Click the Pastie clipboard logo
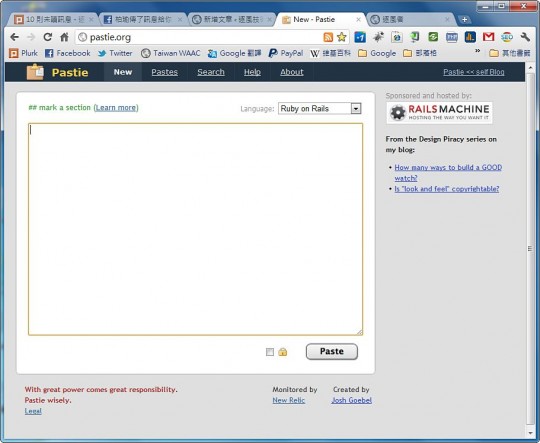 (x=35, y=72)
